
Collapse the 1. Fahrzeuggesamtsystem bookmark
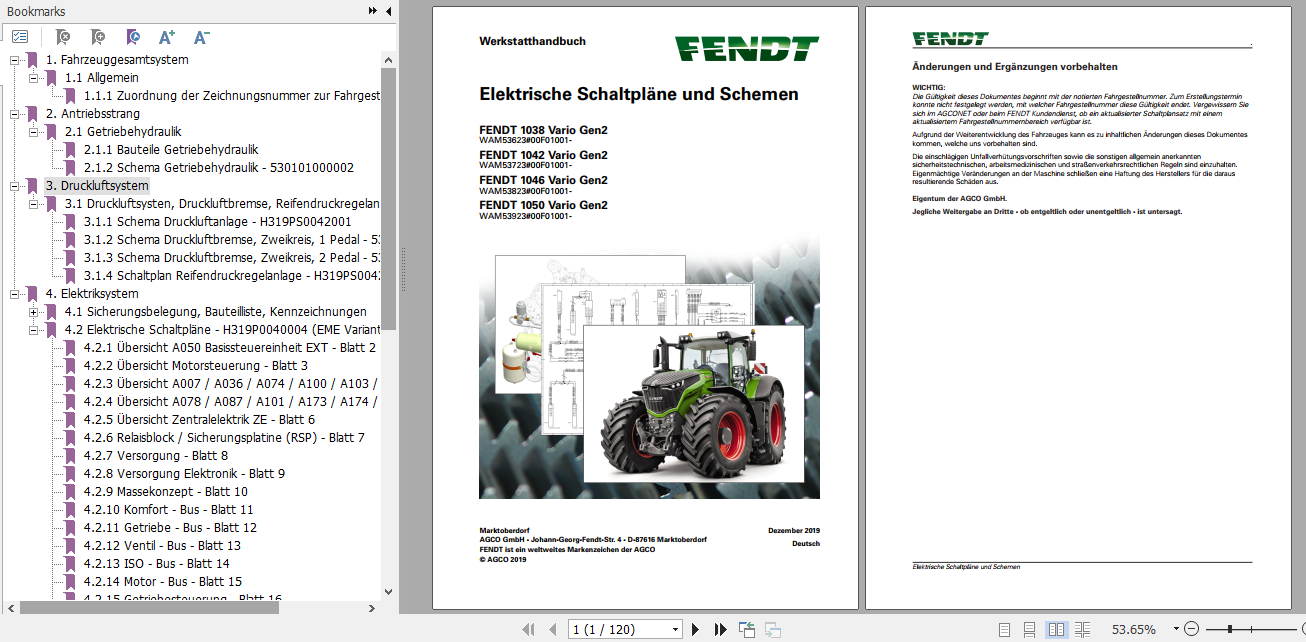pos(15,60)
